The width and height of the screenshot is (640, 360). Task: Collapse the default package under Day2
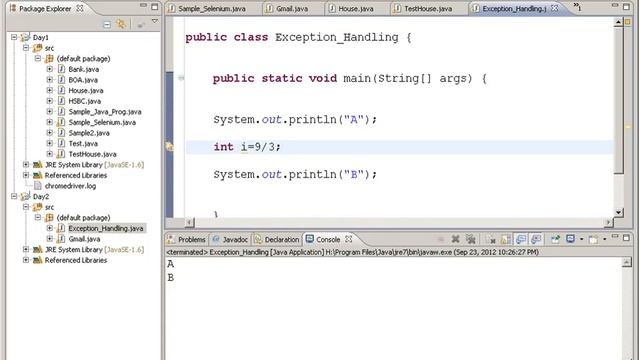(38, 218)
